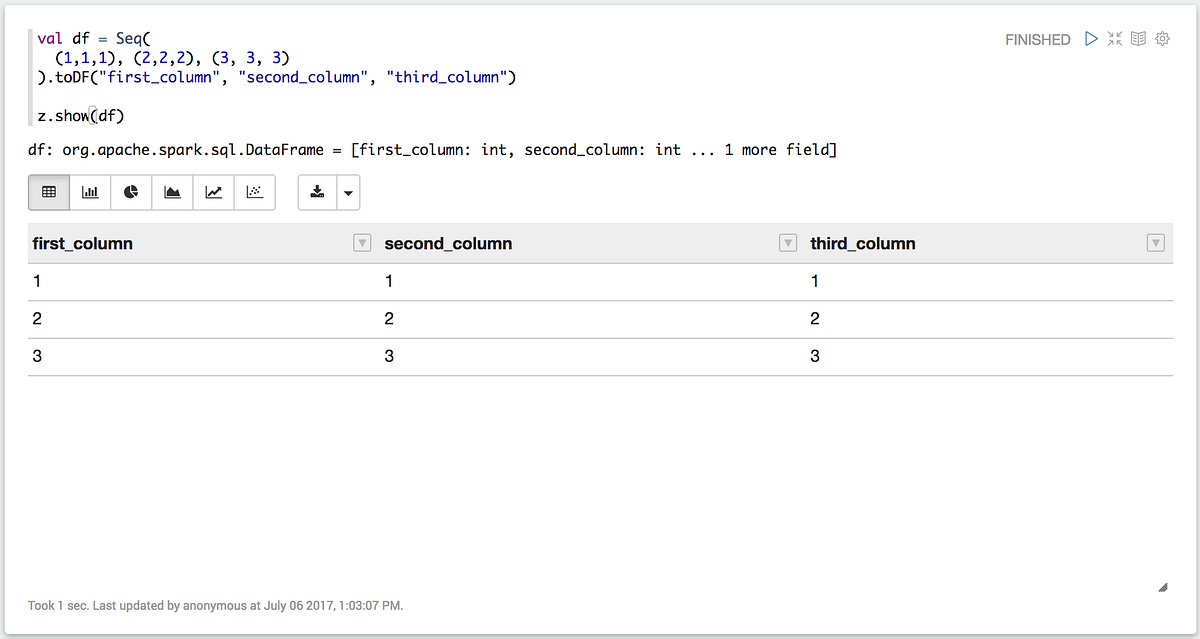Select the second_column header

pyautogui.click(x=448, y=243)
